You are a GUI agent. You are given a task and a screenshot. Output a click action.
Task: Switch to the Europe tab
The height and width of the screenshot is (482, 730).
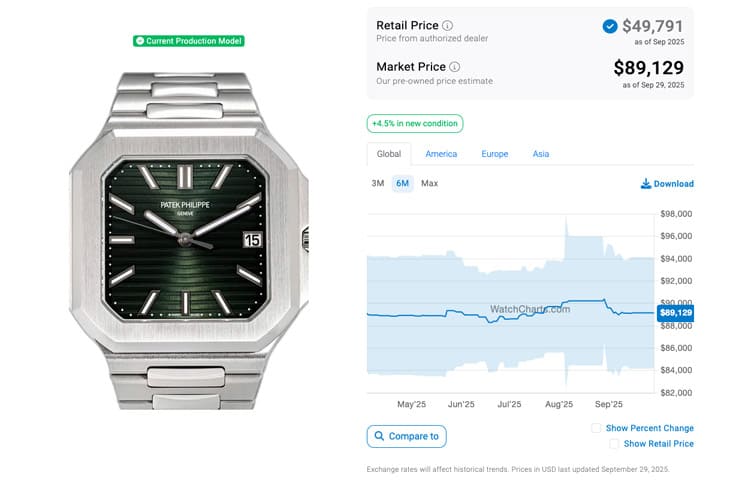494,154
